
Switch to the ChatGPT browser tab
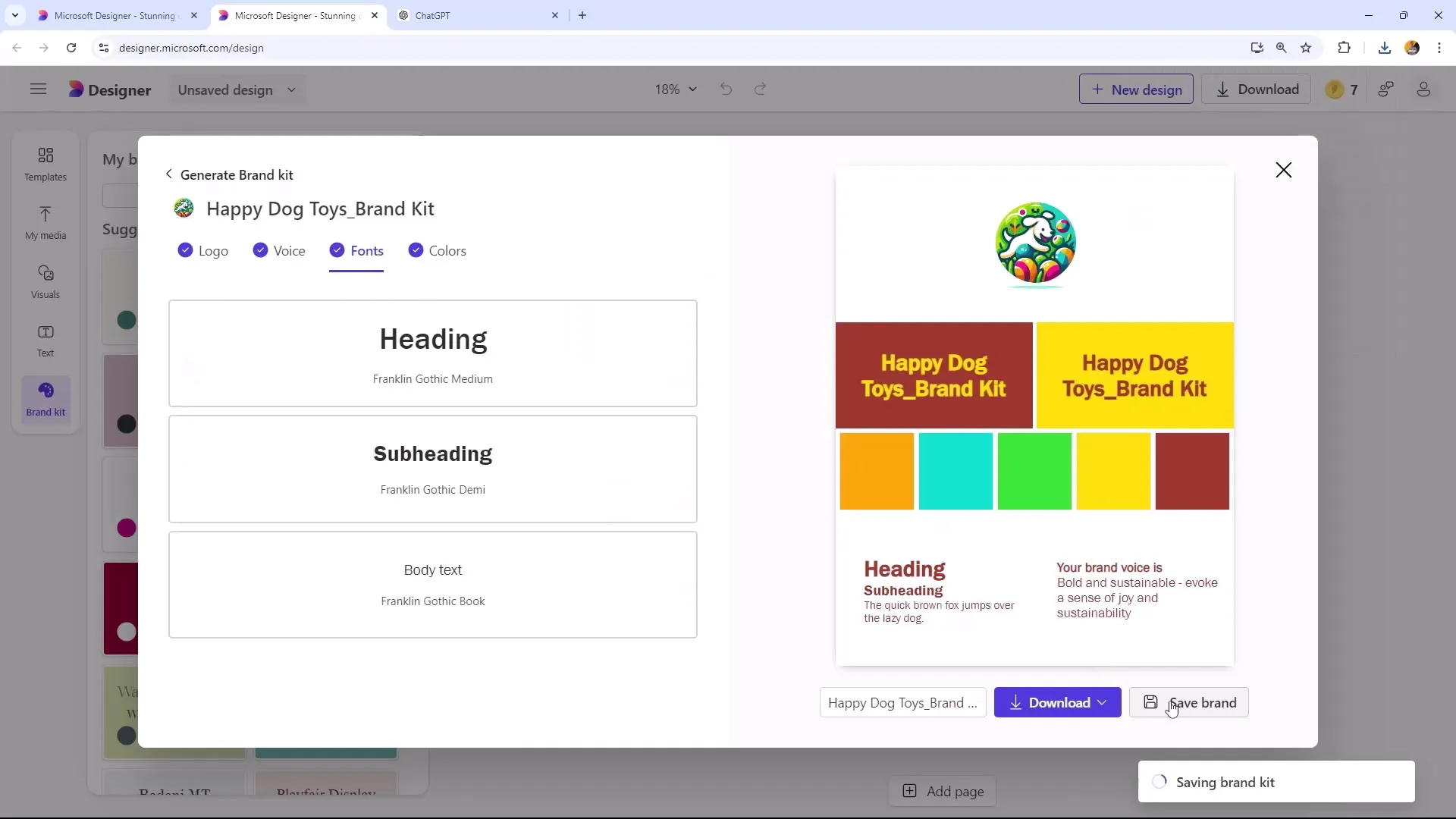[x=478, y=15]
